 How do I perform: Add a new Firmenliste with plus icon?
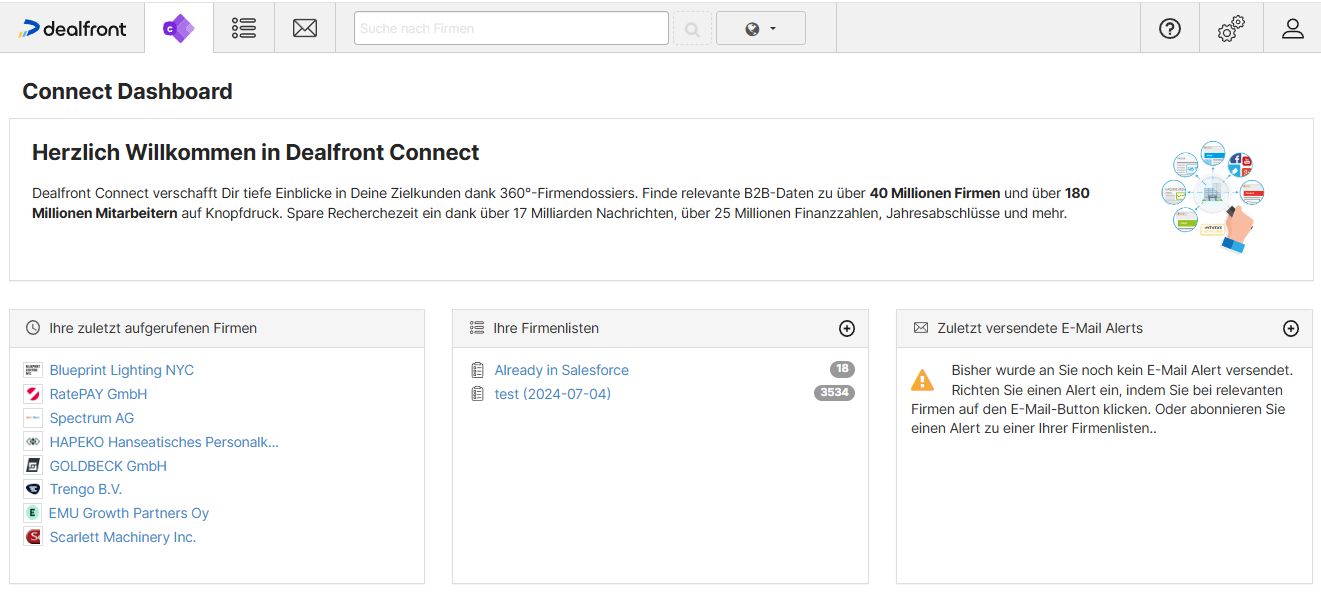(x=847, y=328)
